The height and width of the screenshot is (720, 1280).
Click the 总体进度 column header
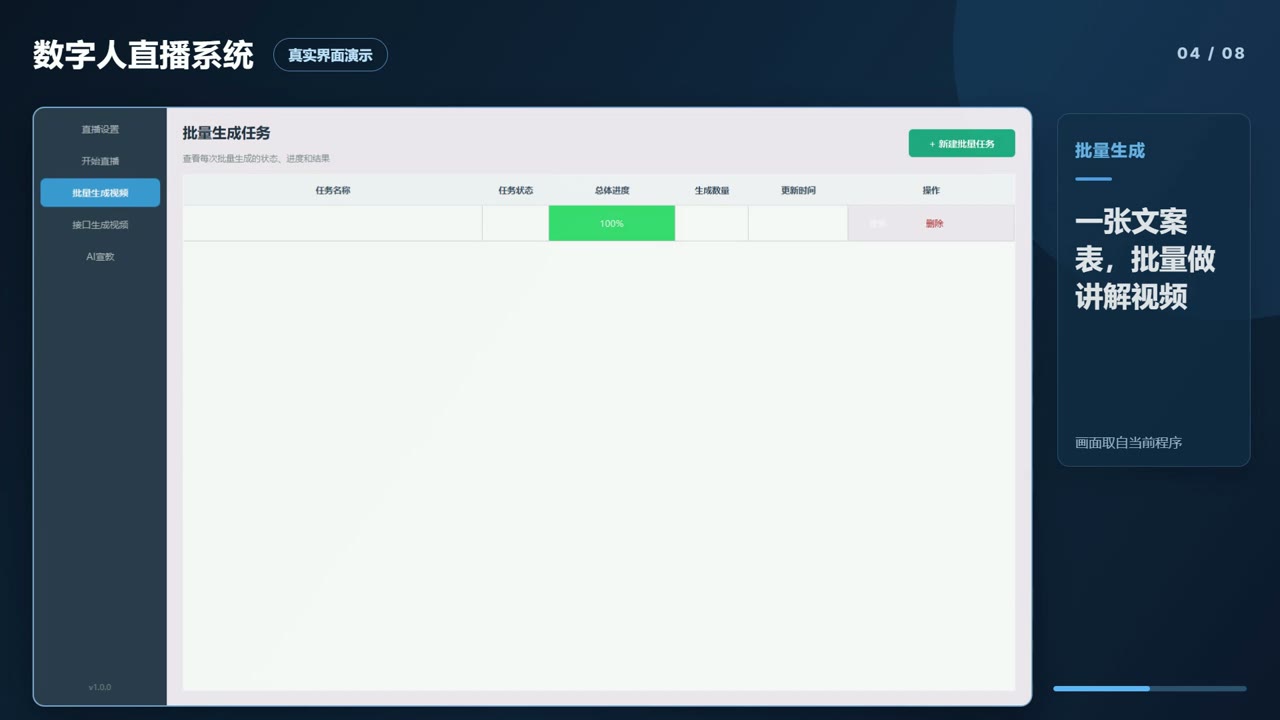click(612, 190)
